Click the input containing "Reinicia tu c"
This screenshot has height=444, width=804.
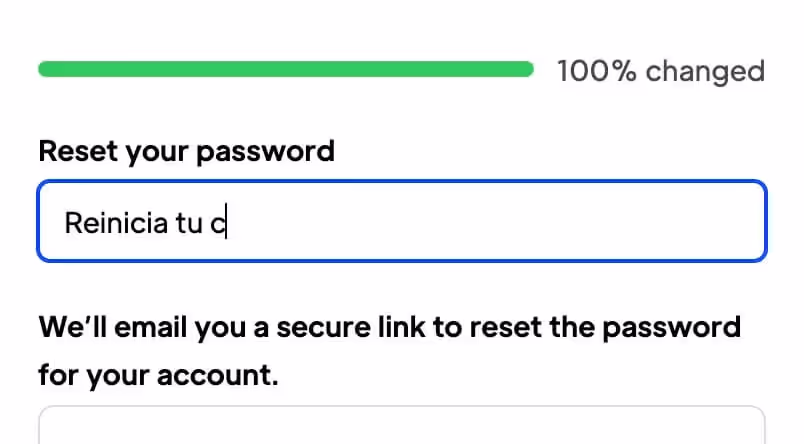[x=400, y=222]
